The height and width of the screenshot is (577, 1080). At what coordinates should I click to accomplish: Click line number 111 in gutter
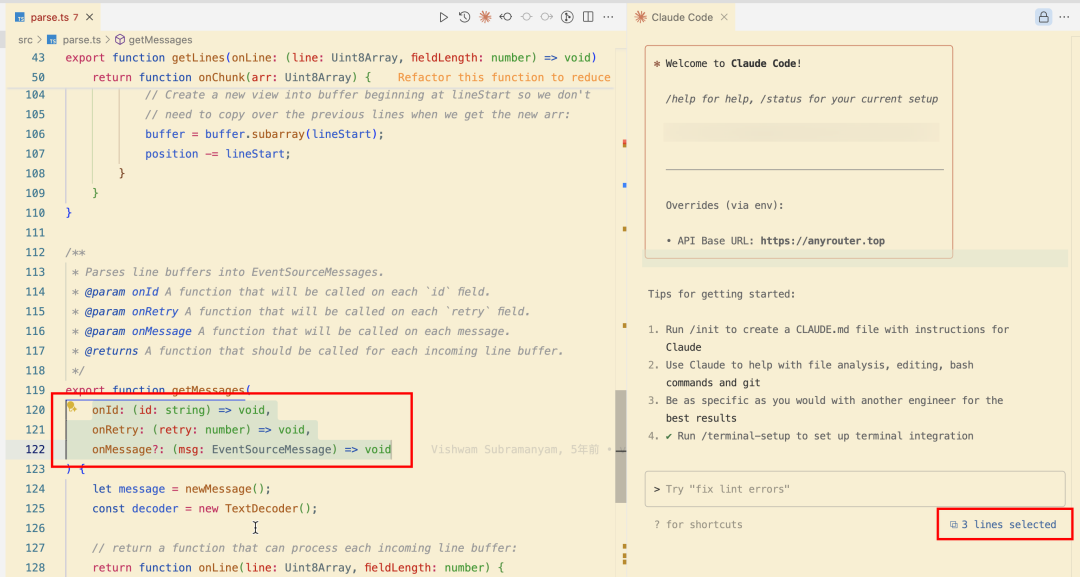point(35,233)
